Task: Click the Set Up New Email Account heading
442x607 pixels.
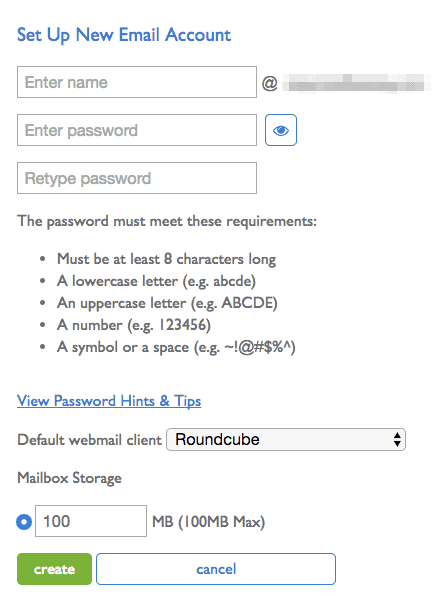Action: click(124, 35)
